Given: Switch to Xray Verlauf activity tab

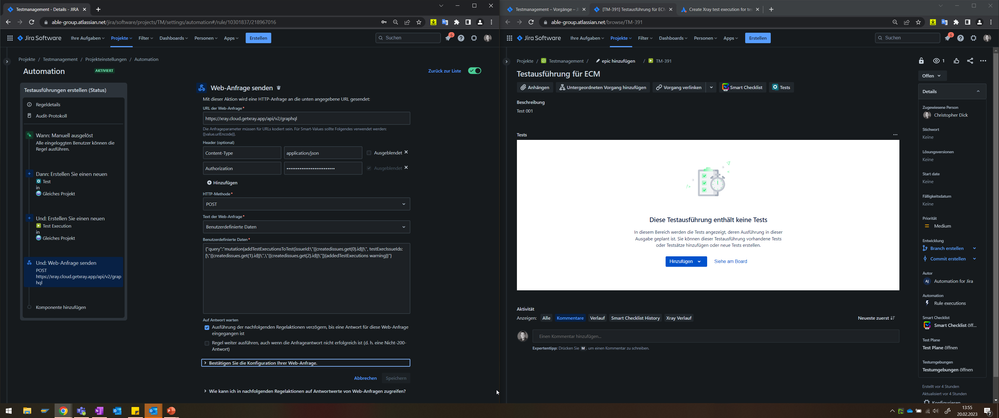Looking at the screenshot, I should point(679,317).
